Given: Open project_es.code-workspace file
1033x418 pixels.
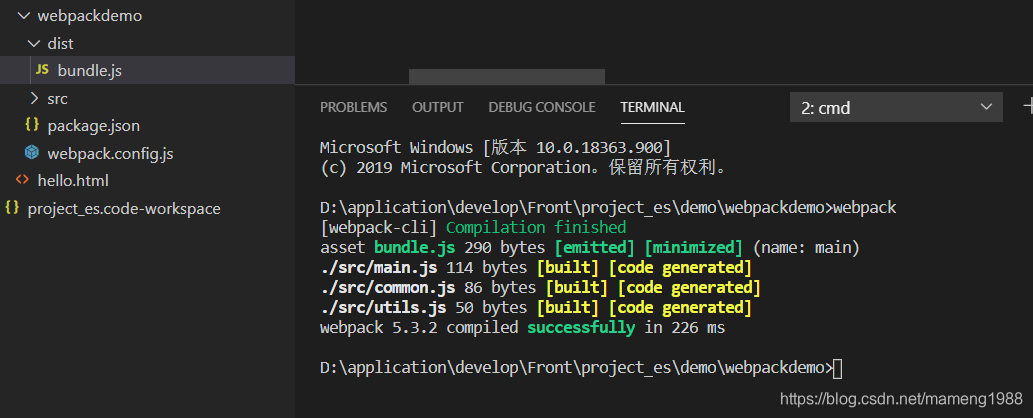Looking at the screenshot, I should click(124, 209).
